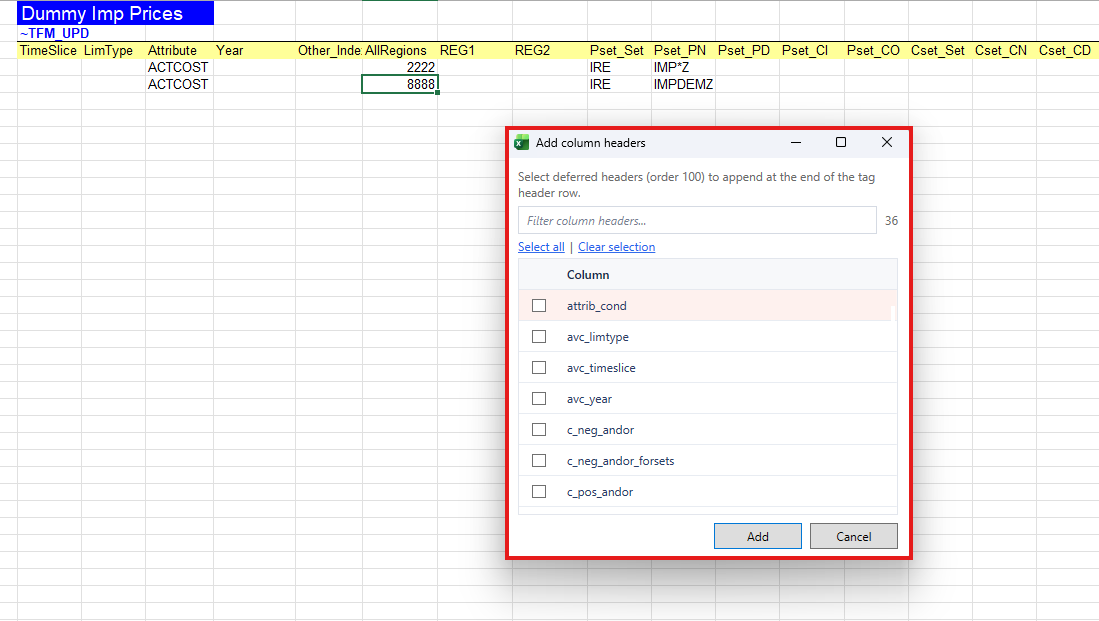Tick the c_pos_andor checkbox
Image resolution: width=1099 pixels, height=621 pixels.
[539, 491]
